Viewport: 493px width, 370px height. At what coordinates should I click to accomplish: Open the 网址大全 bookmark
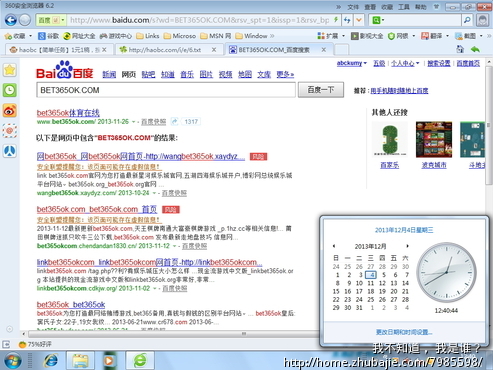click(x=79, y=36)
